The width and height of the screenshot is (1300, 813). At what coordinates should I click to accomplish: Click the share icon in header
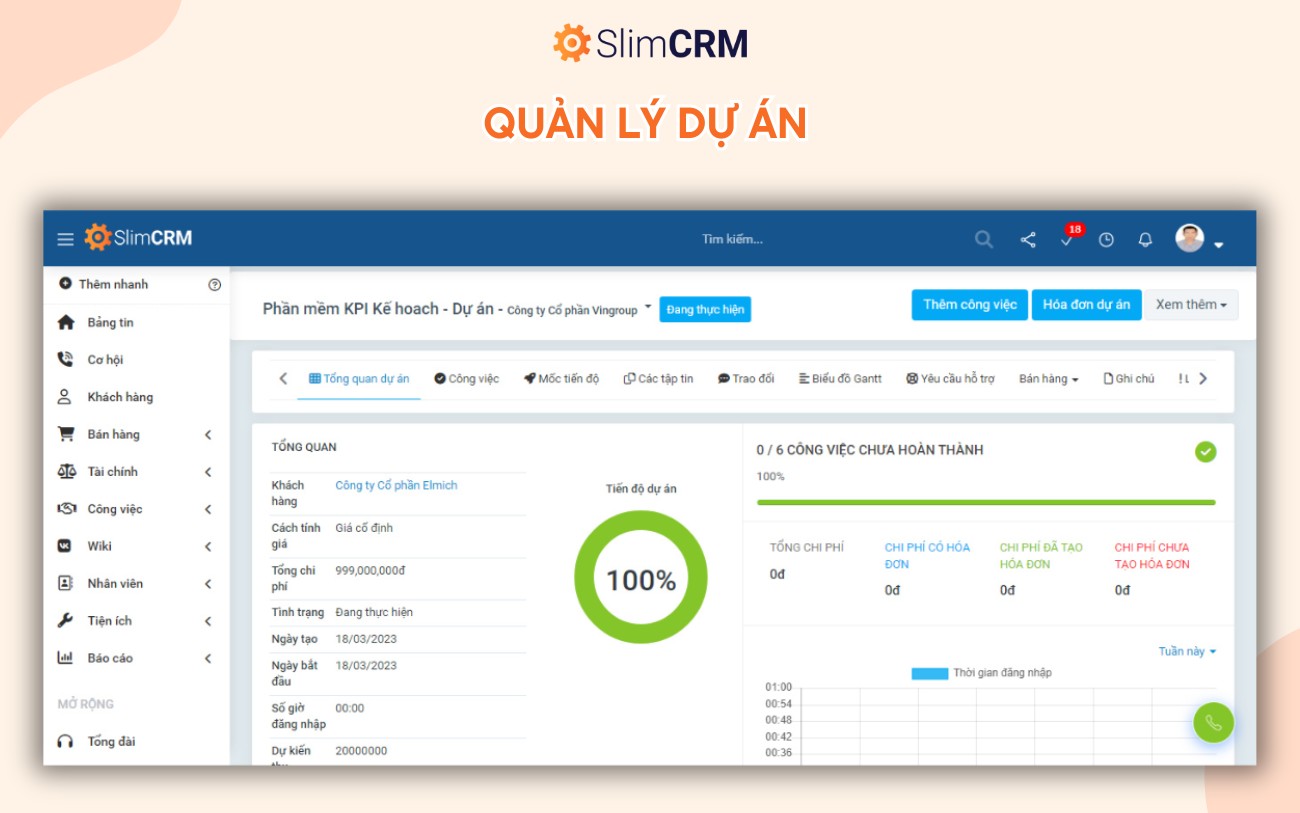(x=1028, y=239)
